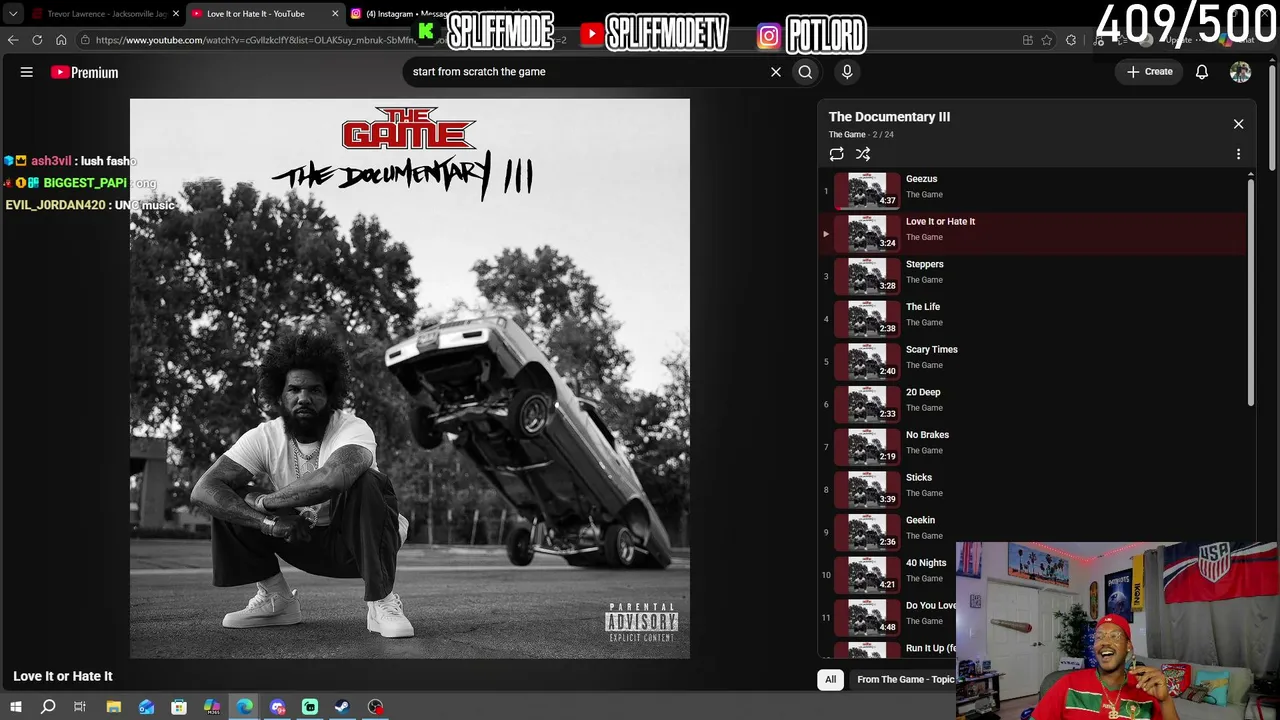The image size is (1280, 720).
Task: Play Sticks from the playlist
Action: click(1033, 489)
